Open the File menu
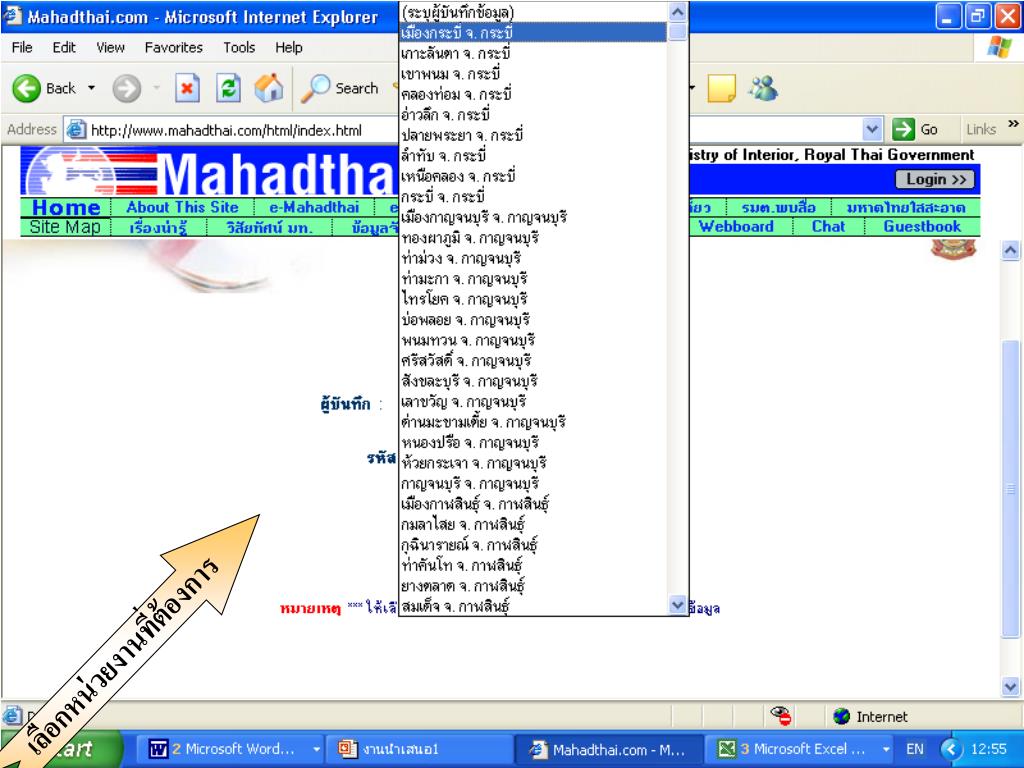1024x768 pixels. [22, 48]
